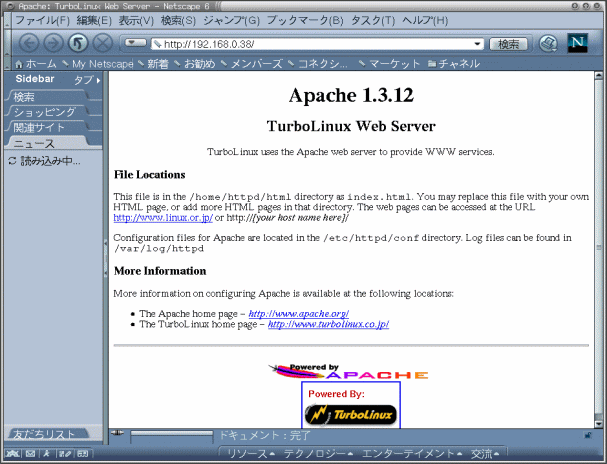Select the ショッピング sidebar tab
Image resolution: width=607 pixels, height=464 pixels.
point(44,112)
